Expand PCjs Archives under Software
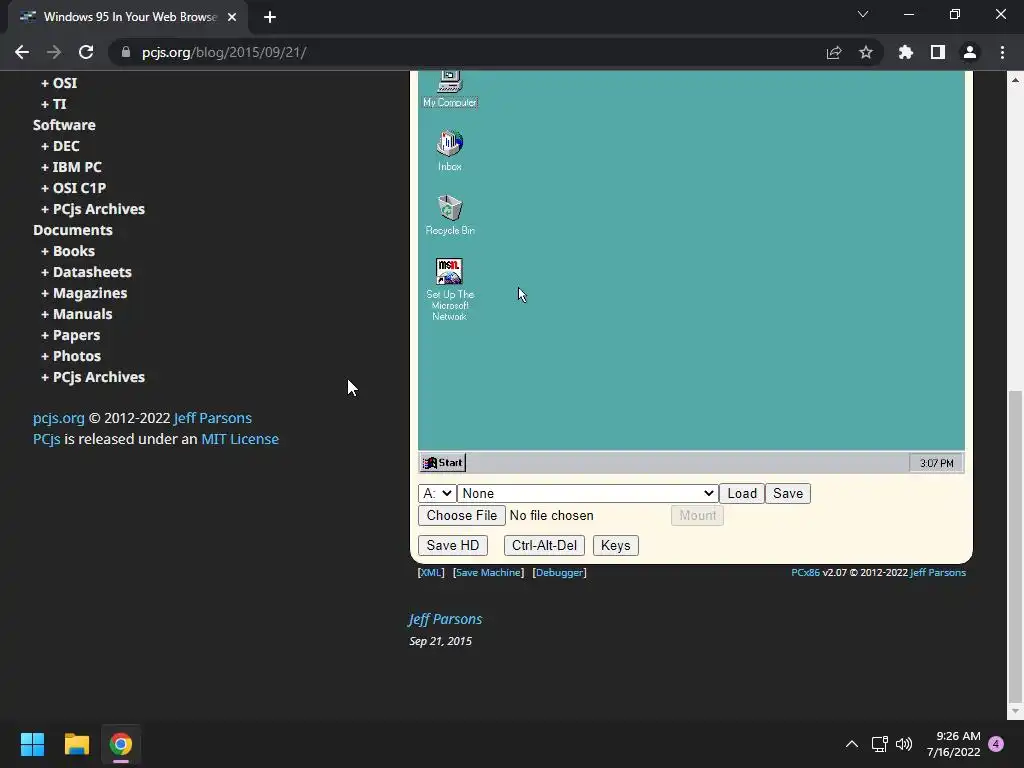1024x768 pixels. 93,209
